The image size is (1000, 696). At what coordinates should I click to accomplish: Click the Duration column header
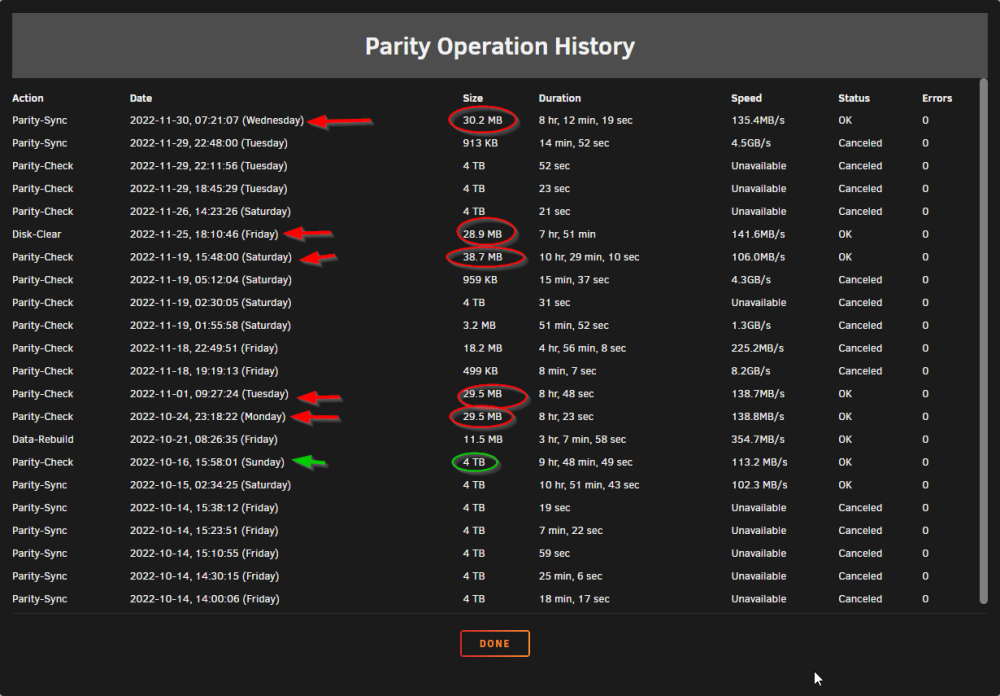[x=559, y=98]
